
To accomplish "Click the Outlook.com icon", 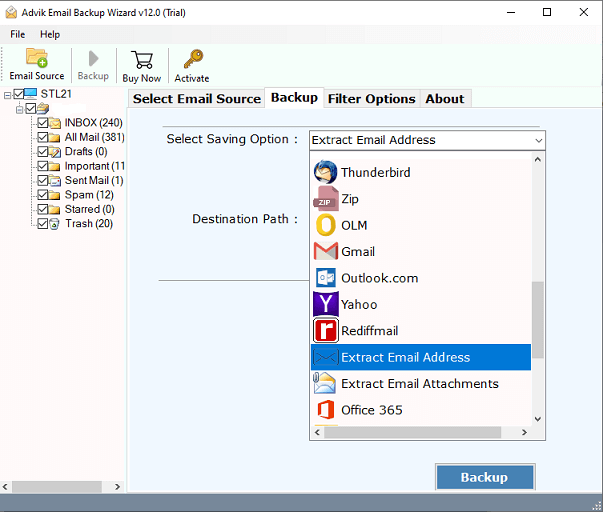I will click(325, 278).
